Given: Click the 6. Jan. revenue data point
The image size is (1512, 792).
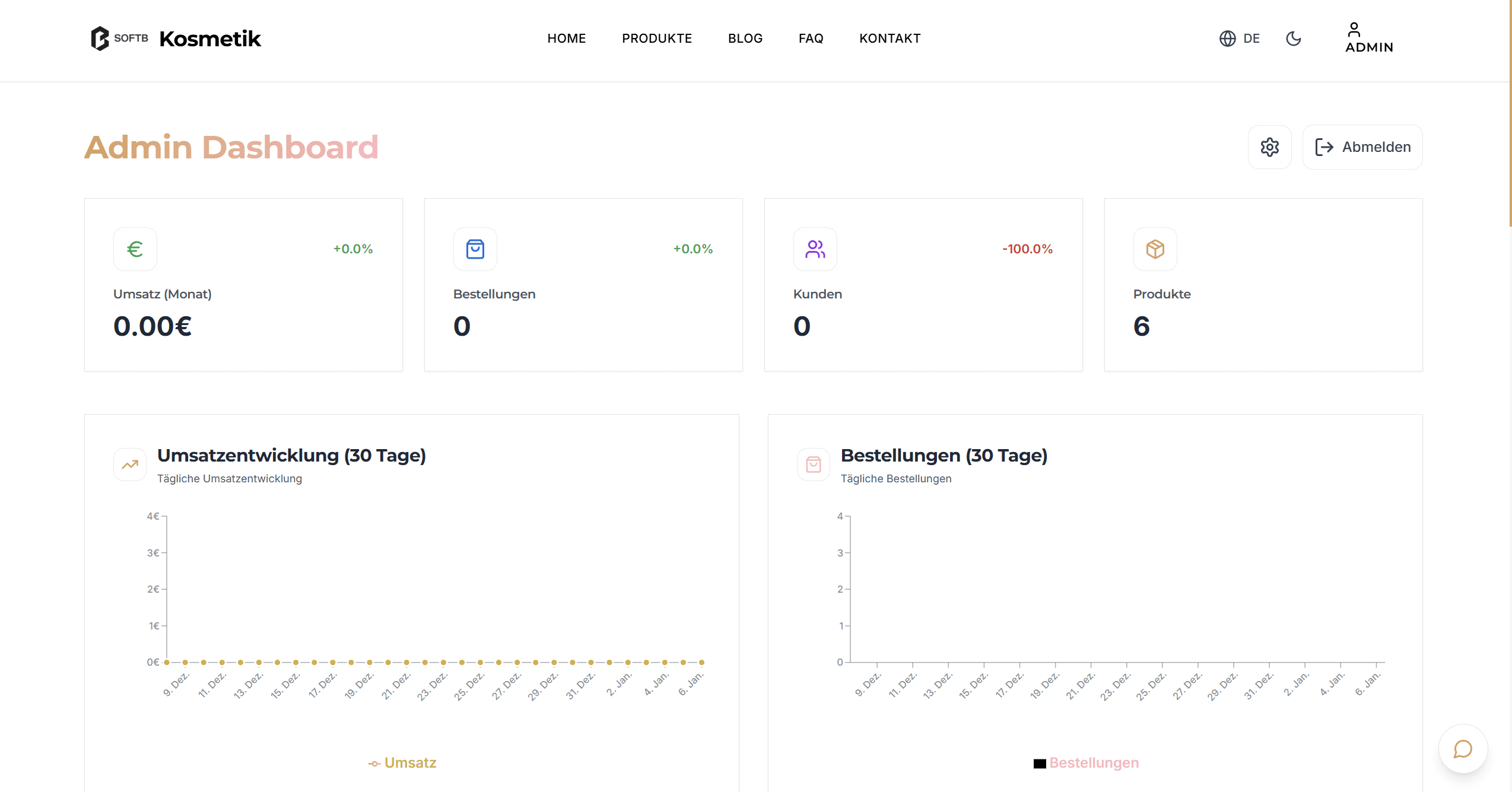Looking at the screenshot, I should [701, 662].
